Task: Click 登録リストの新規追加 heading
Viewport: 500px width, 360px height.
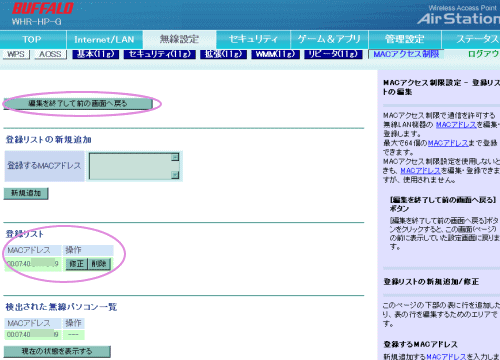Action: point(49,140)
